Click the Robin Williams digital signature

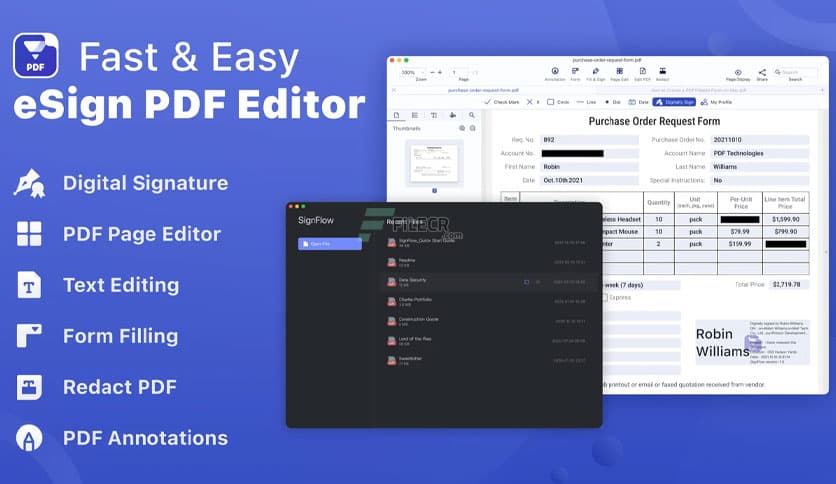click(x=752, y=342)
